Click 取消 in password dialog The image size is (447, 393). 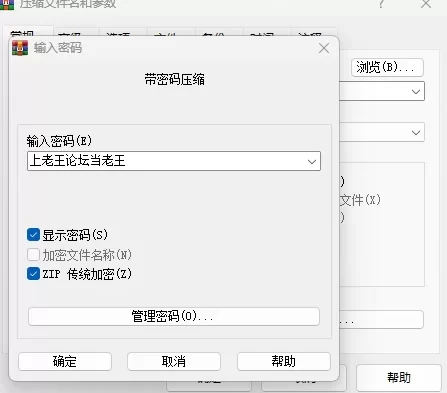(174, 361)
